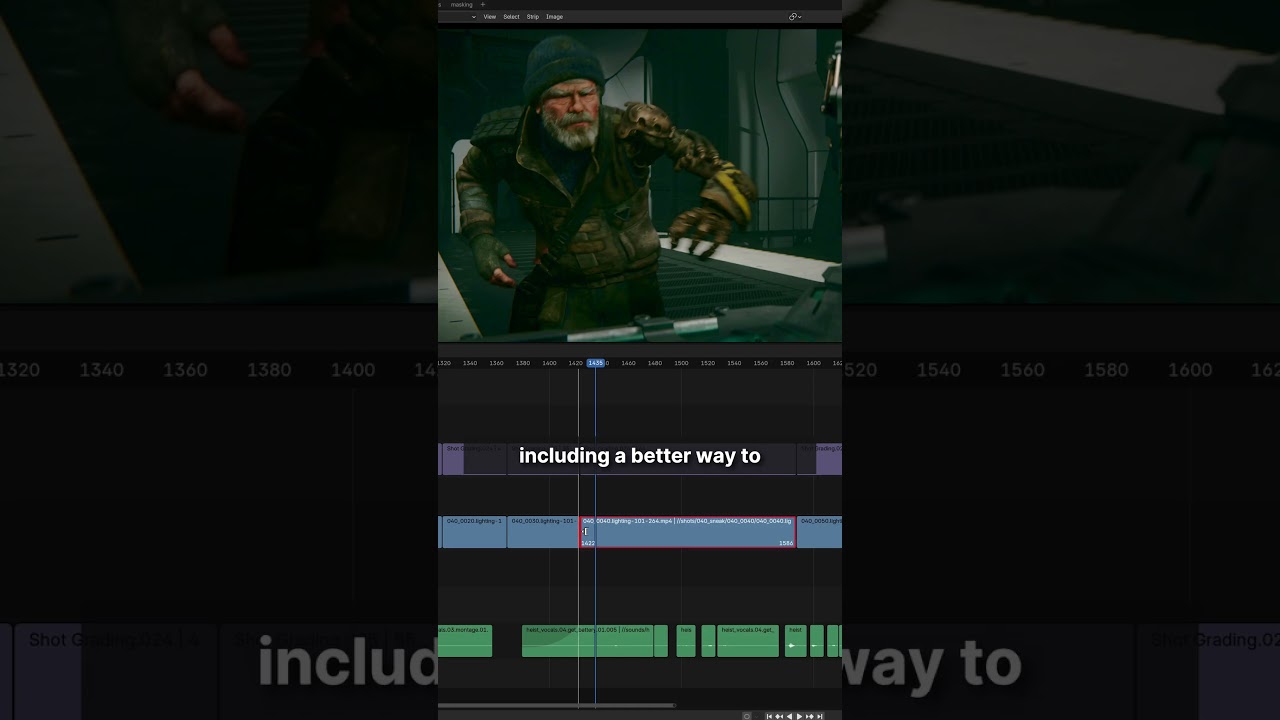Select the 040_0030.lighting-101 strip
This screenshot has width=1280, height=720.
[542, 532]
